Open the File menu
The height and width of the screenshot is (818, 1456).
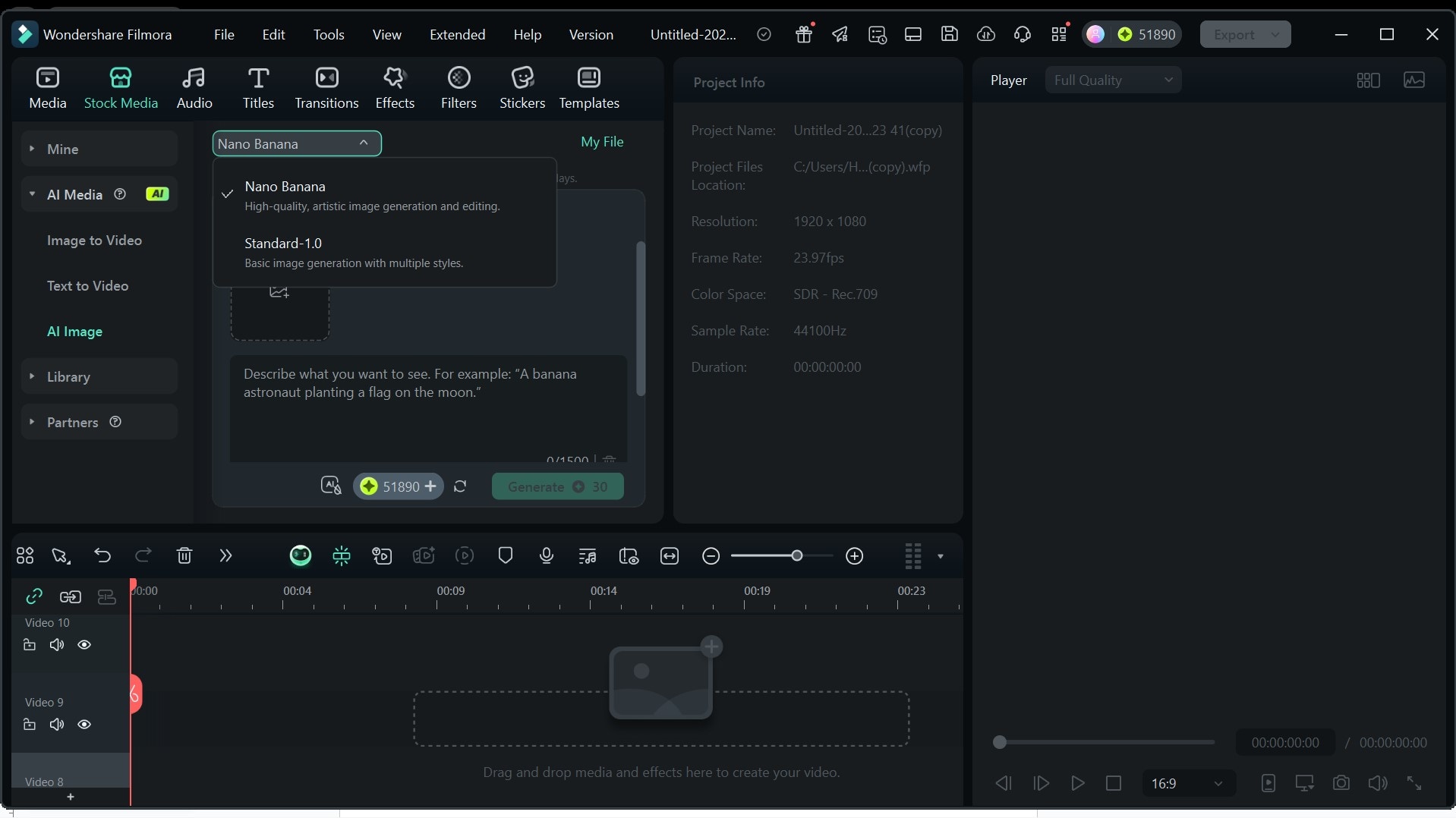coord(224,34)
